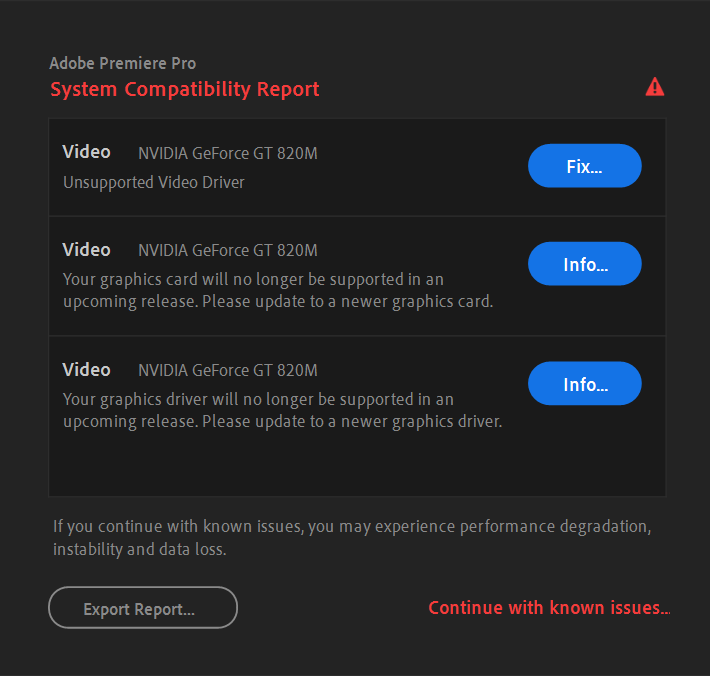Click the Video label in the graphics driver entry

point(86,370)
